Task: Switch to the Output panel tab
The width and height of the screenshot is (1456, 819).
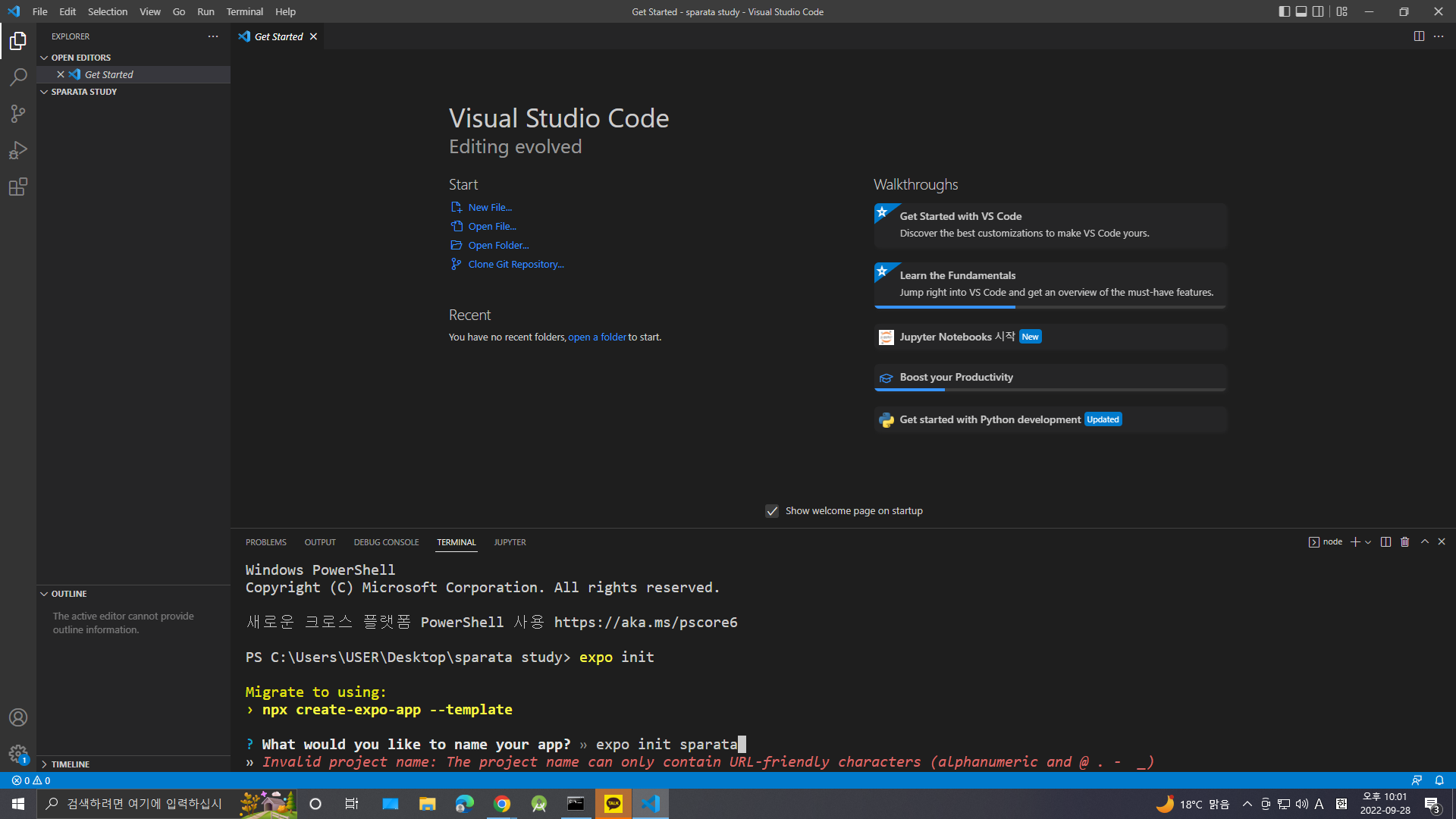Action: click(320, 542)
